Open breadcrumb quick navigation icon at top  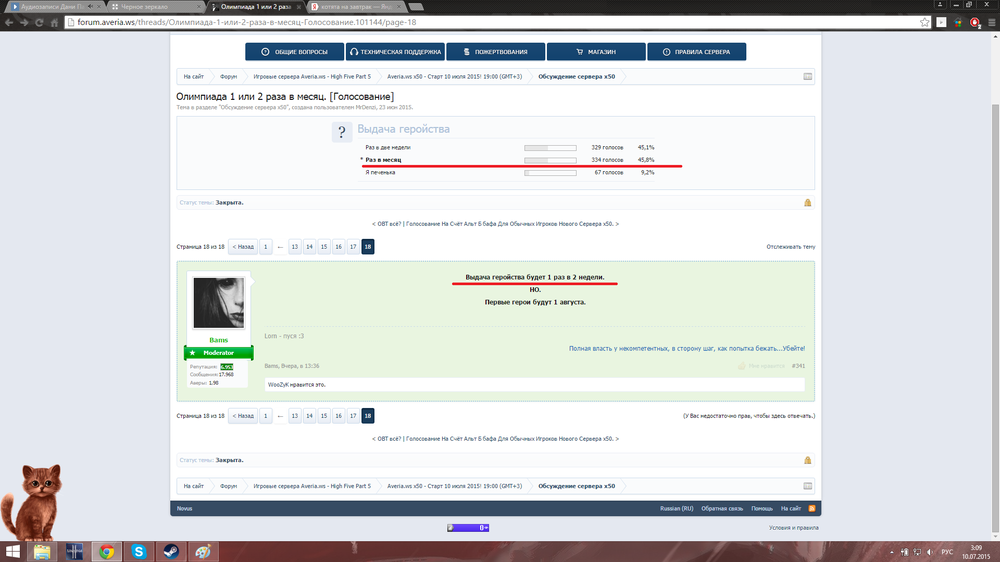(x=807, y=76)
